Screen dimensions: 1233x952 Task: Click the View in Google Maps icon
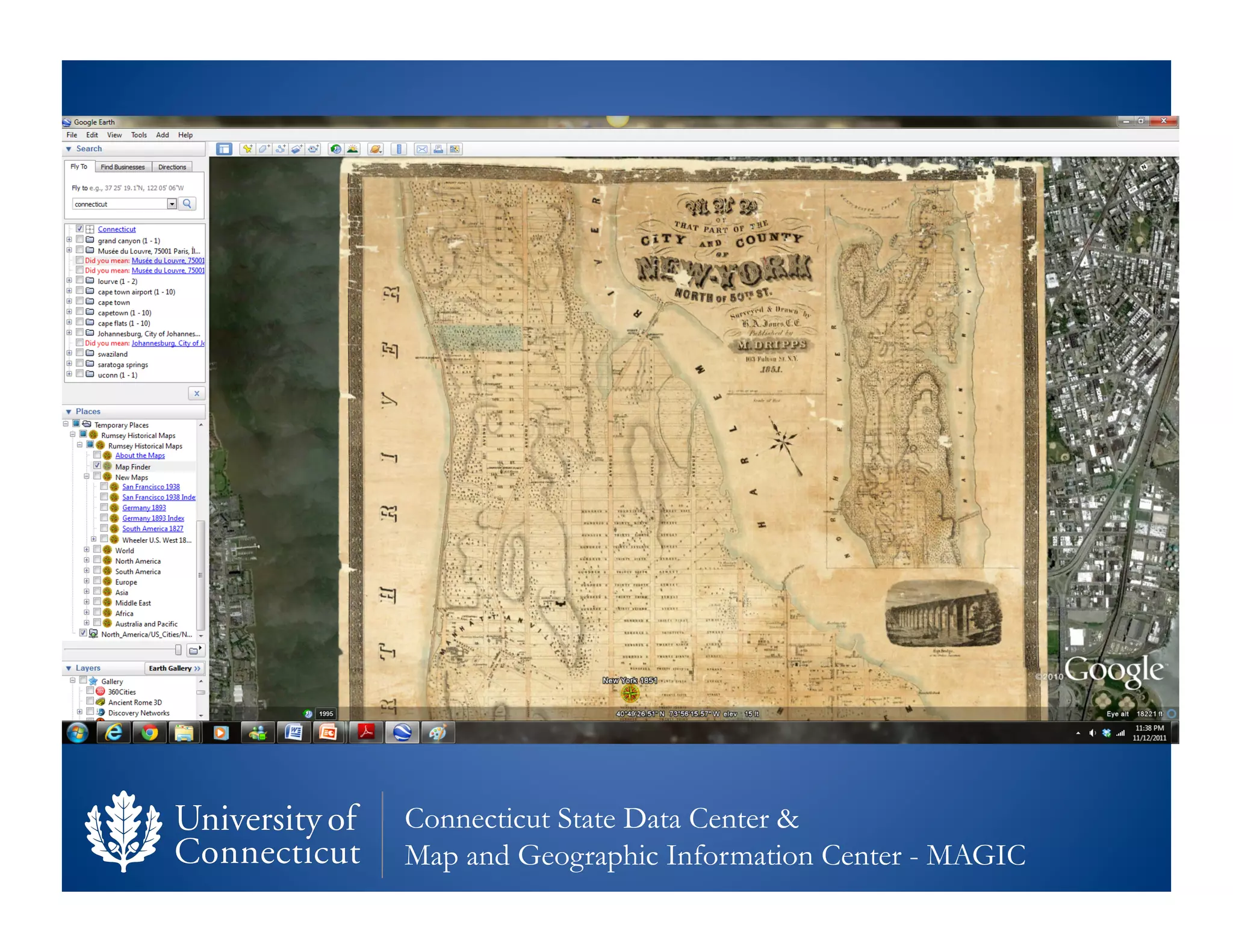(455, 149)
